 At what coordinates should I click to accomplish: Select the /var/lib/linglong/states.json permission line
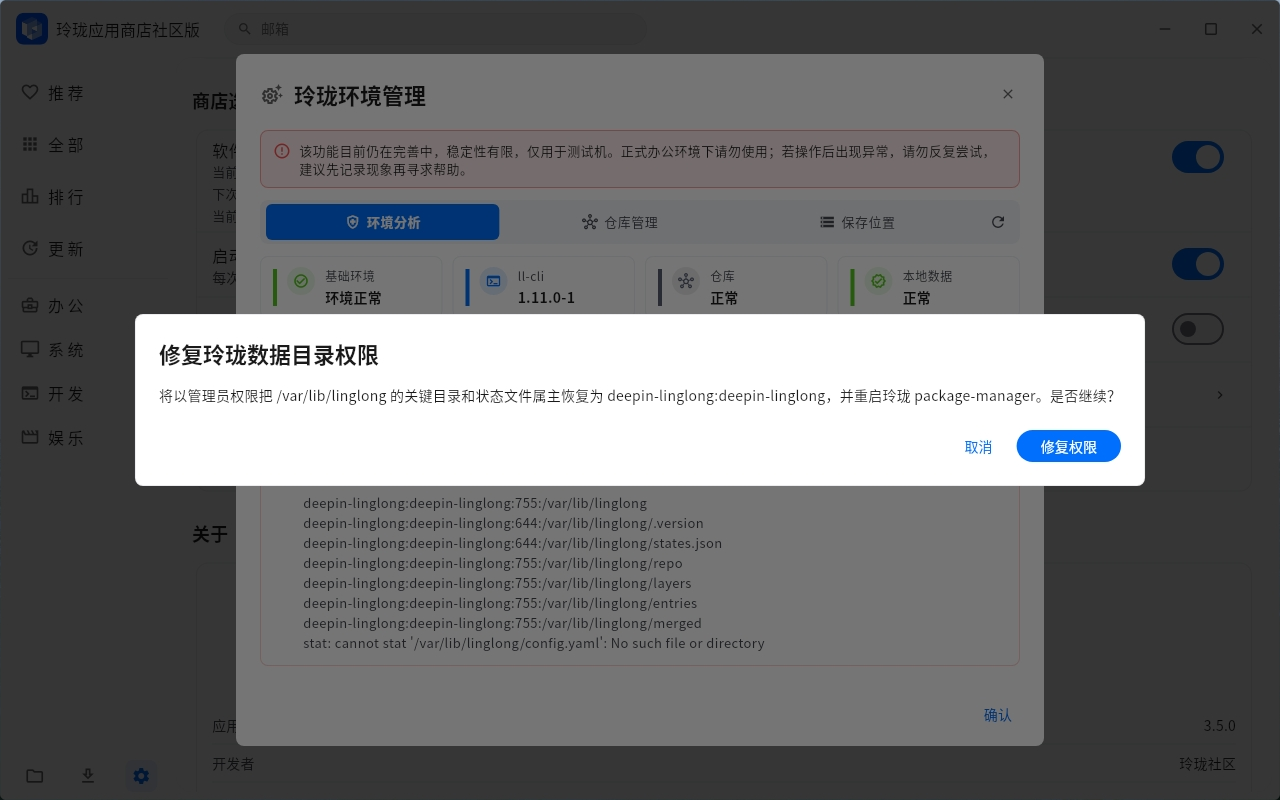pyautogui.click(x=513, y=543)
